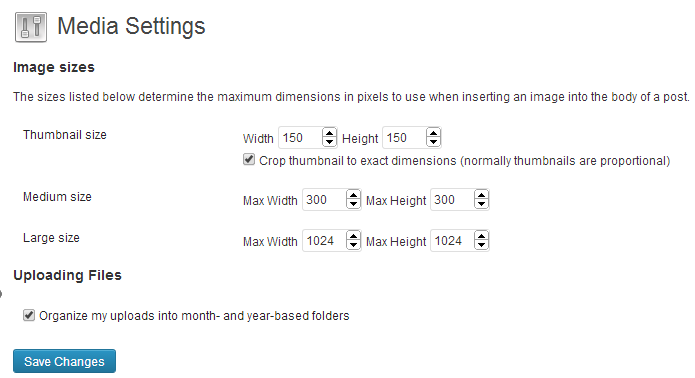Increase Large size Max Width with up arrow

click(x=353, y=236)
